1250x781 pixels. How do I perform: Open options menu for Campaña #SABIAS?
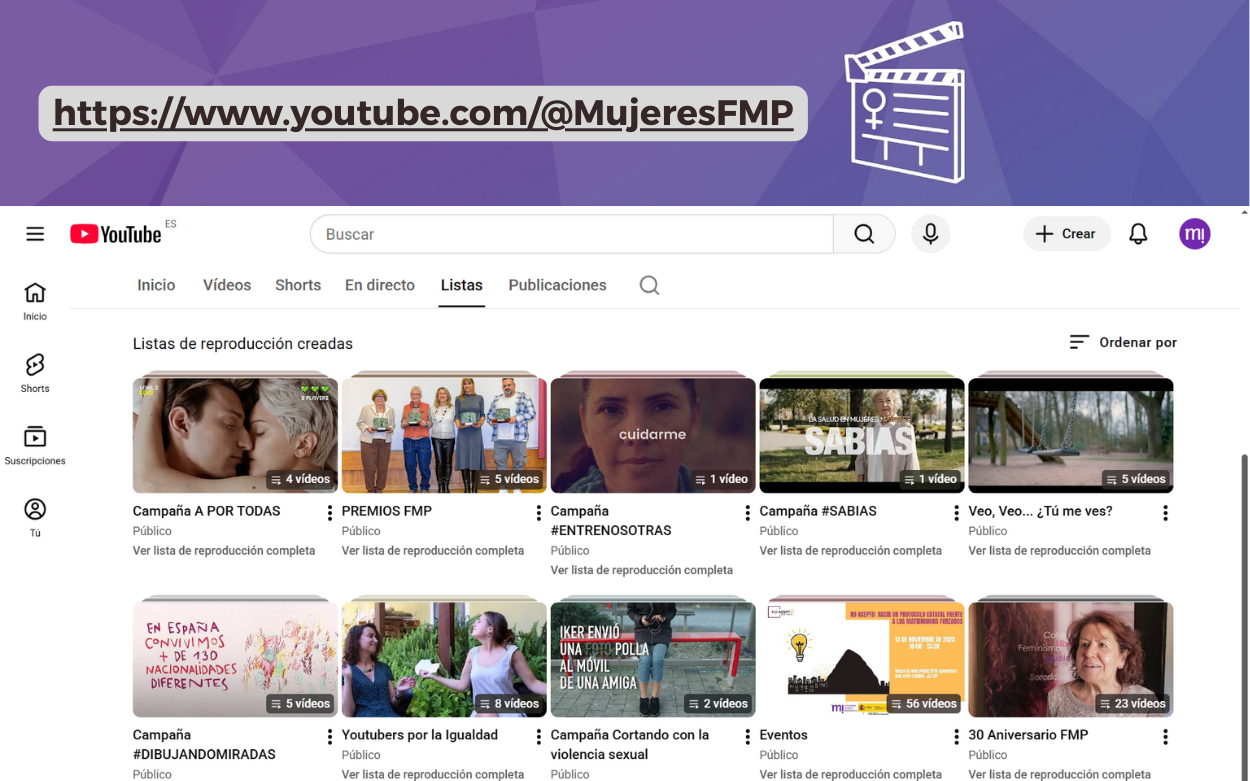coord(957,513)
